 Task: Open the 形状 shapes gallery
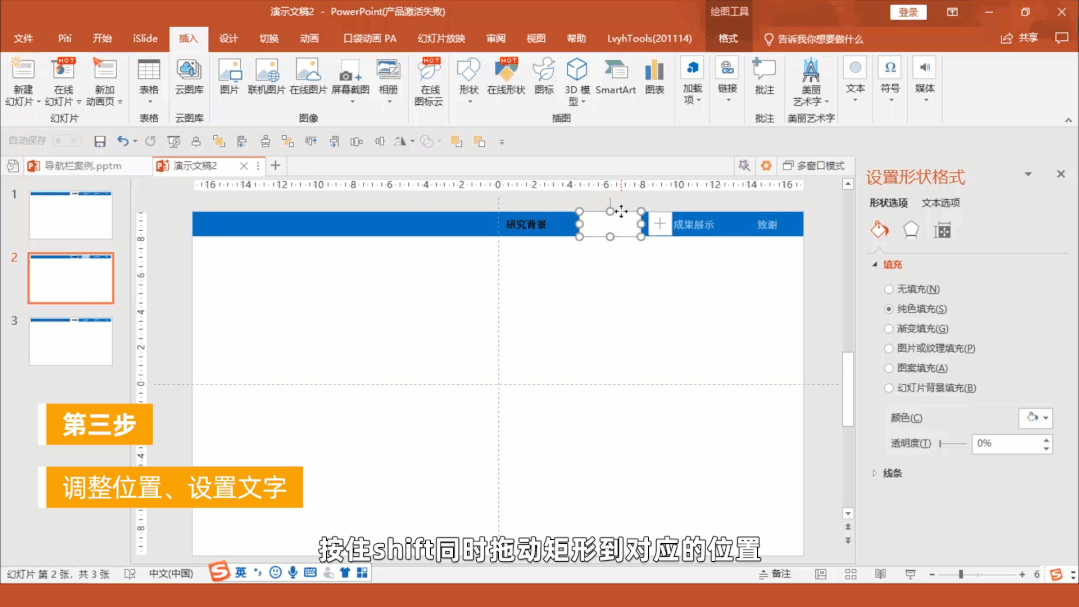(x=468, y=72)
